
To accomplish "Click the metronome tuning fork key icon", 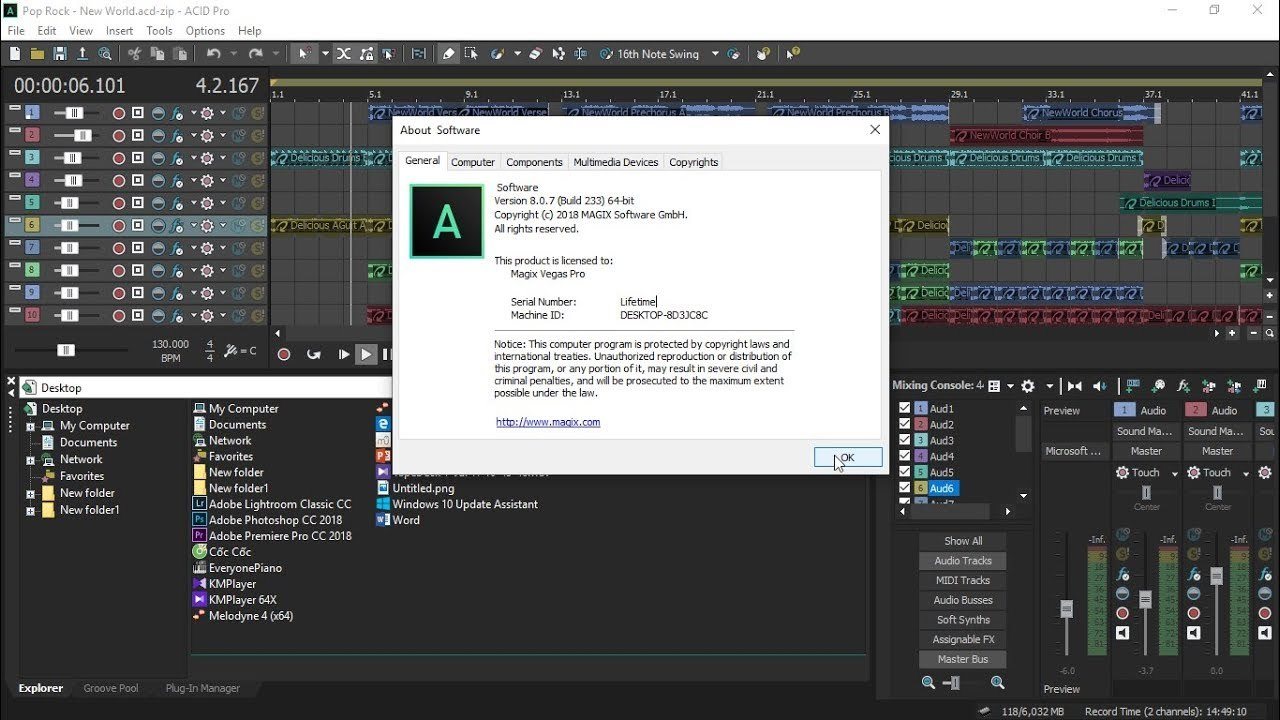I will pyautogui.click(x=232, y=351).
